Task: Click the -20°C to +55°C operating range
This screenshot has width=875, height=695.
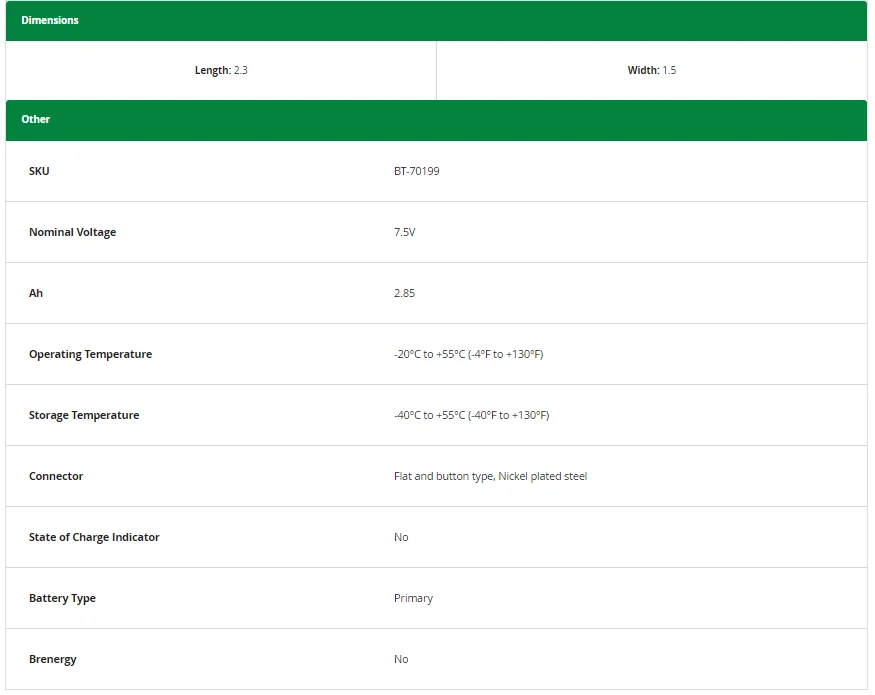Action: 468,354
